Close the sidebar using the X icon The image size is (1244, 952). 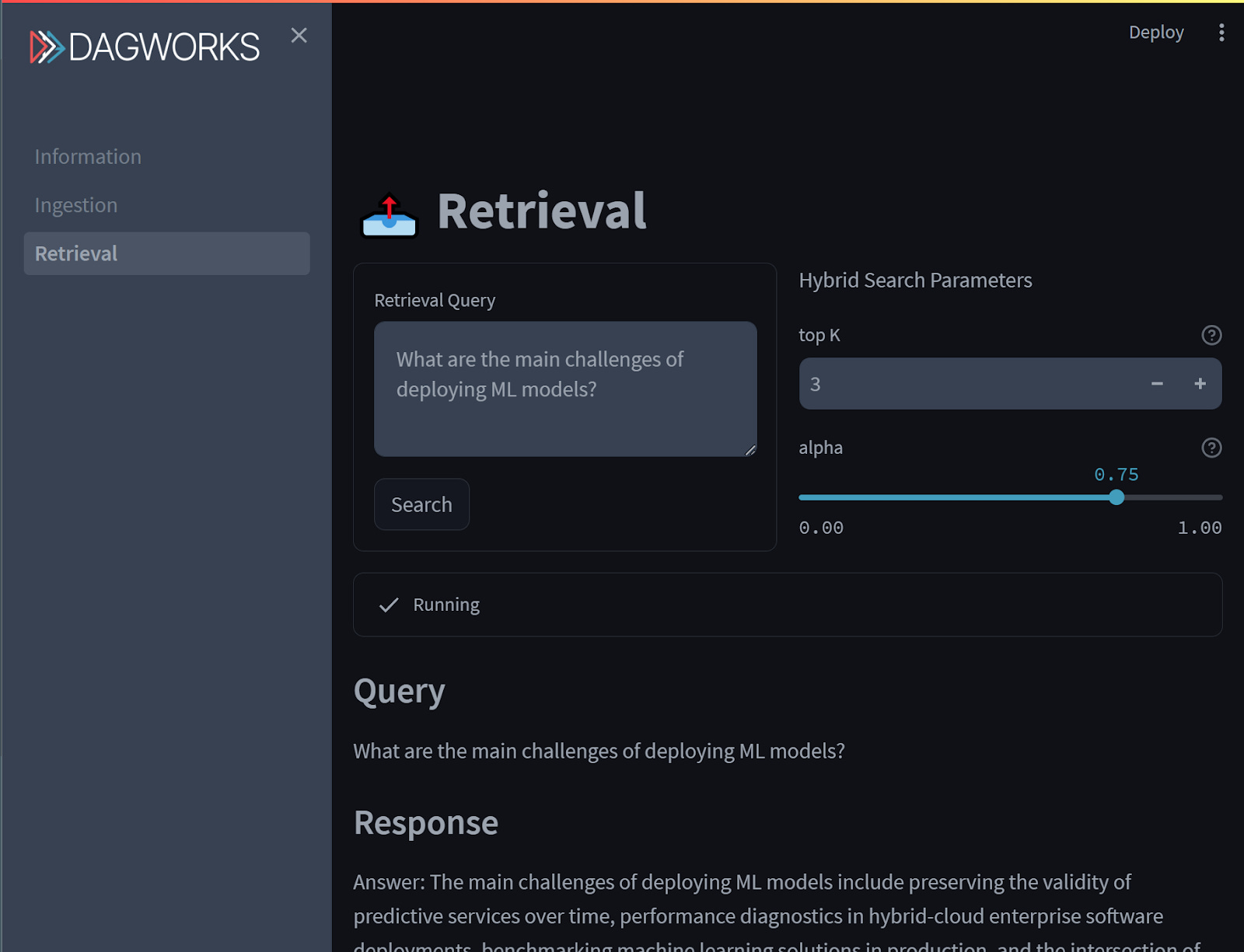coord(299,35)
